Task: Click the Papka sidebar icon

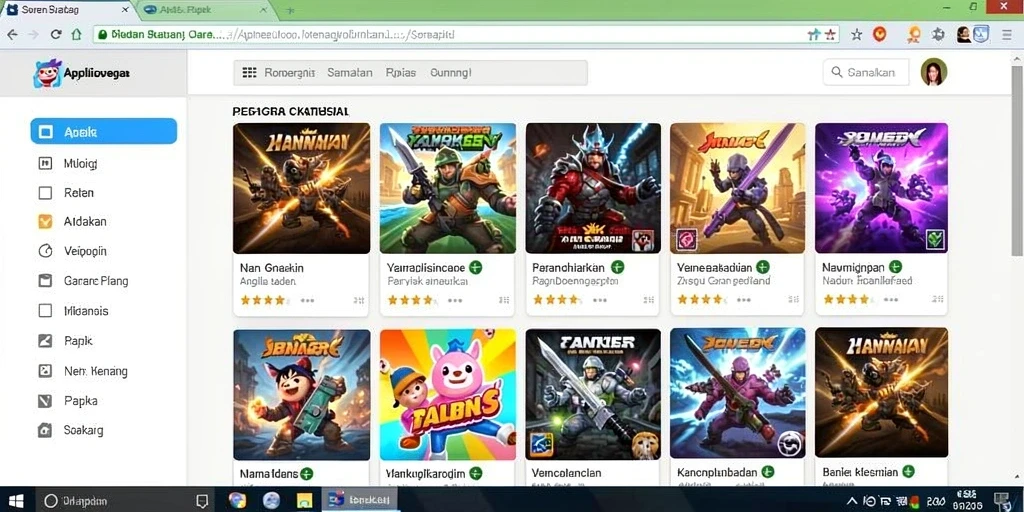Action: [x=45, y=401]
